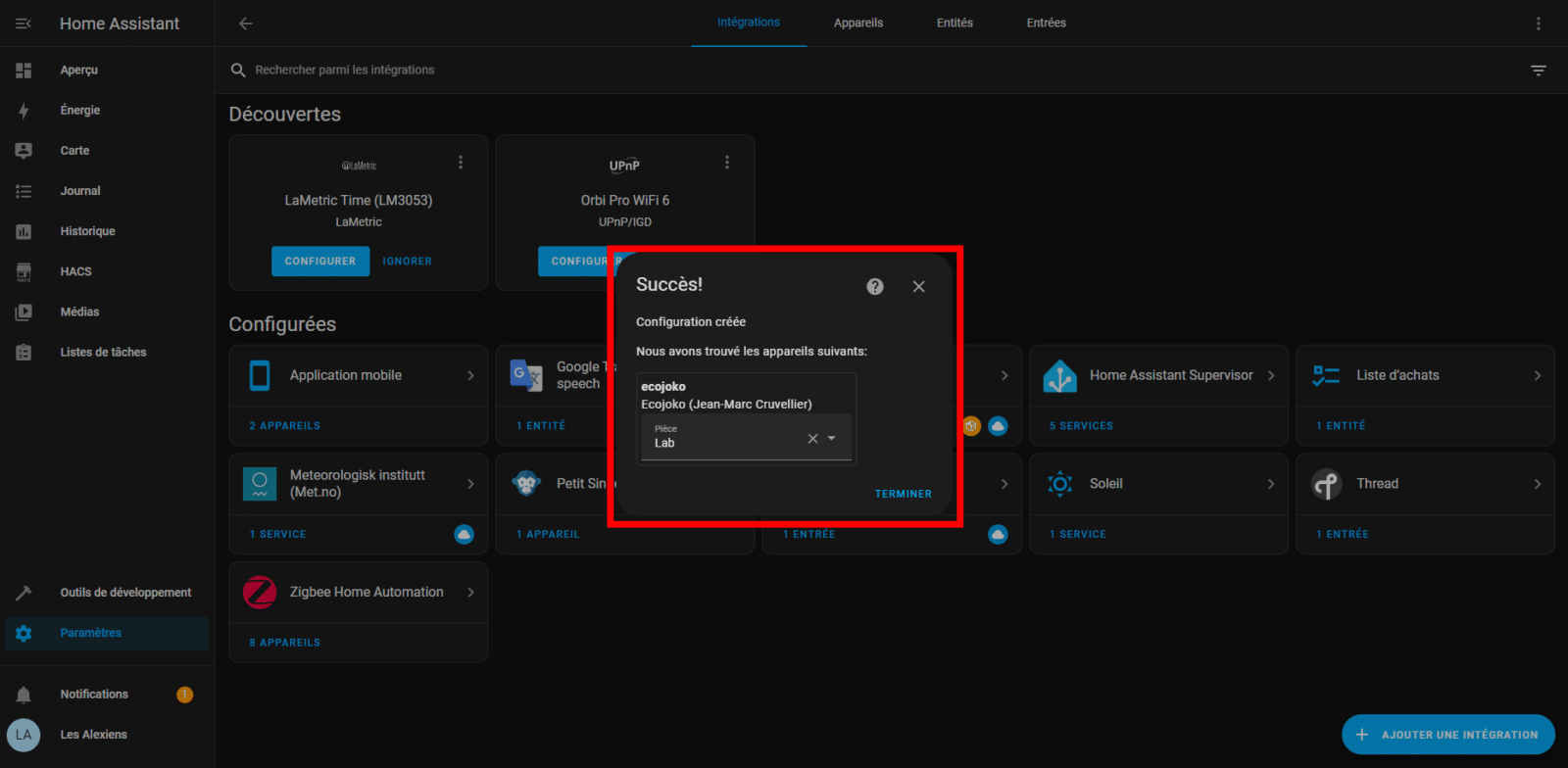Click the Notifications bell icon
The width and height of the screenshot is (1568, 768).
pos(24,695)
